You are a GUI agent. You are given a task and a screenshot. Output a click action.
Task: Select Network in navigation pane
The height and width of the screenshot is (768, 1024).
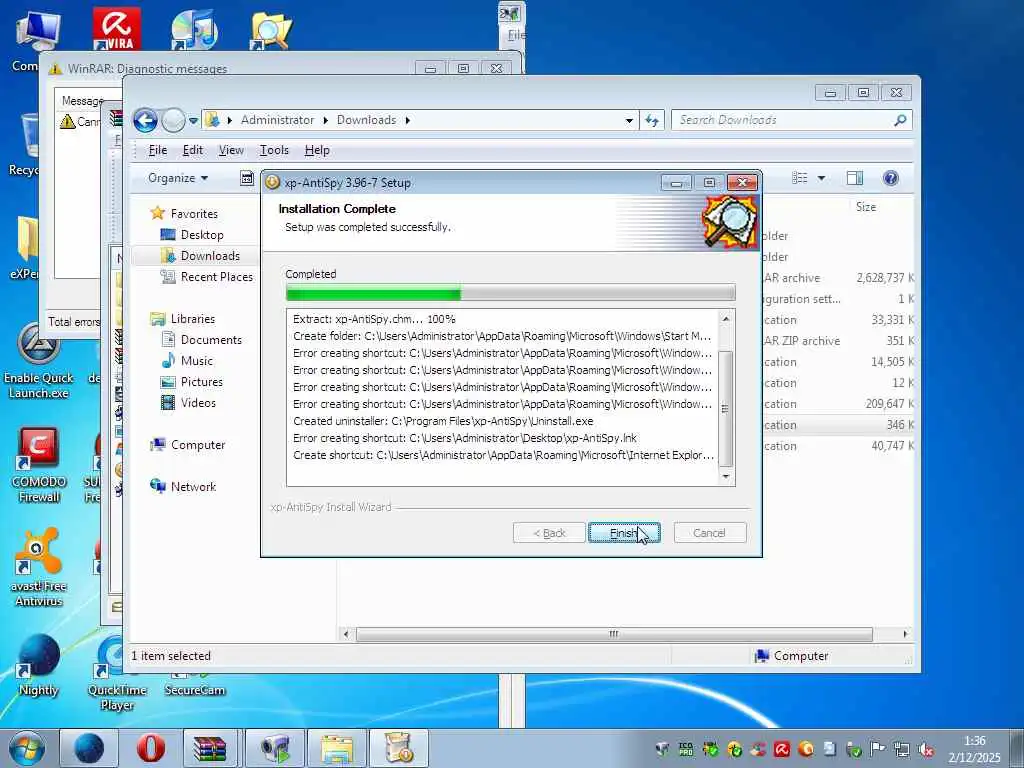193,487
